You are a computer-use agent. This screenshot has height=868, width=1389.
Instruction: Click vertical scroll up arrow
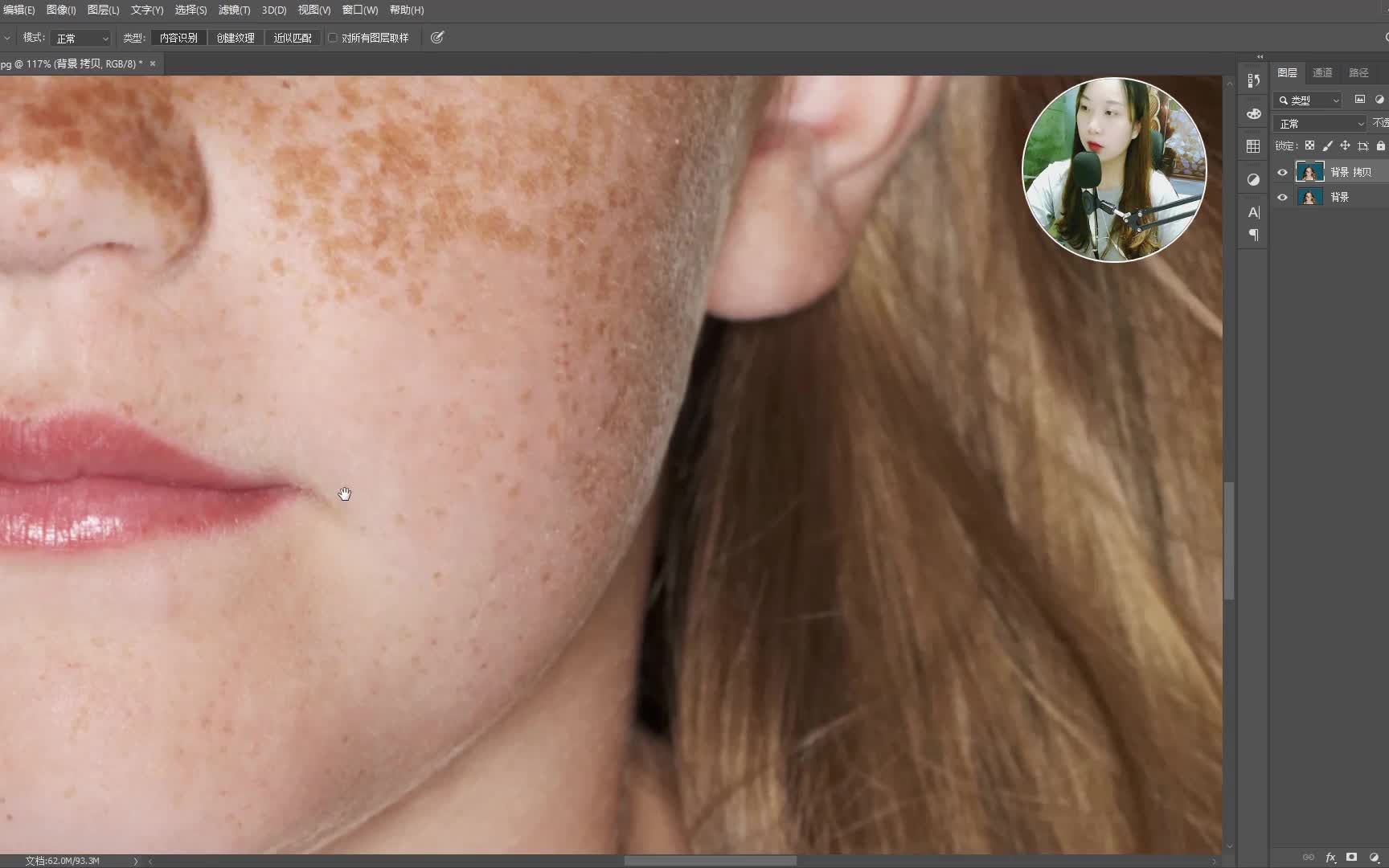[1229, 83]
